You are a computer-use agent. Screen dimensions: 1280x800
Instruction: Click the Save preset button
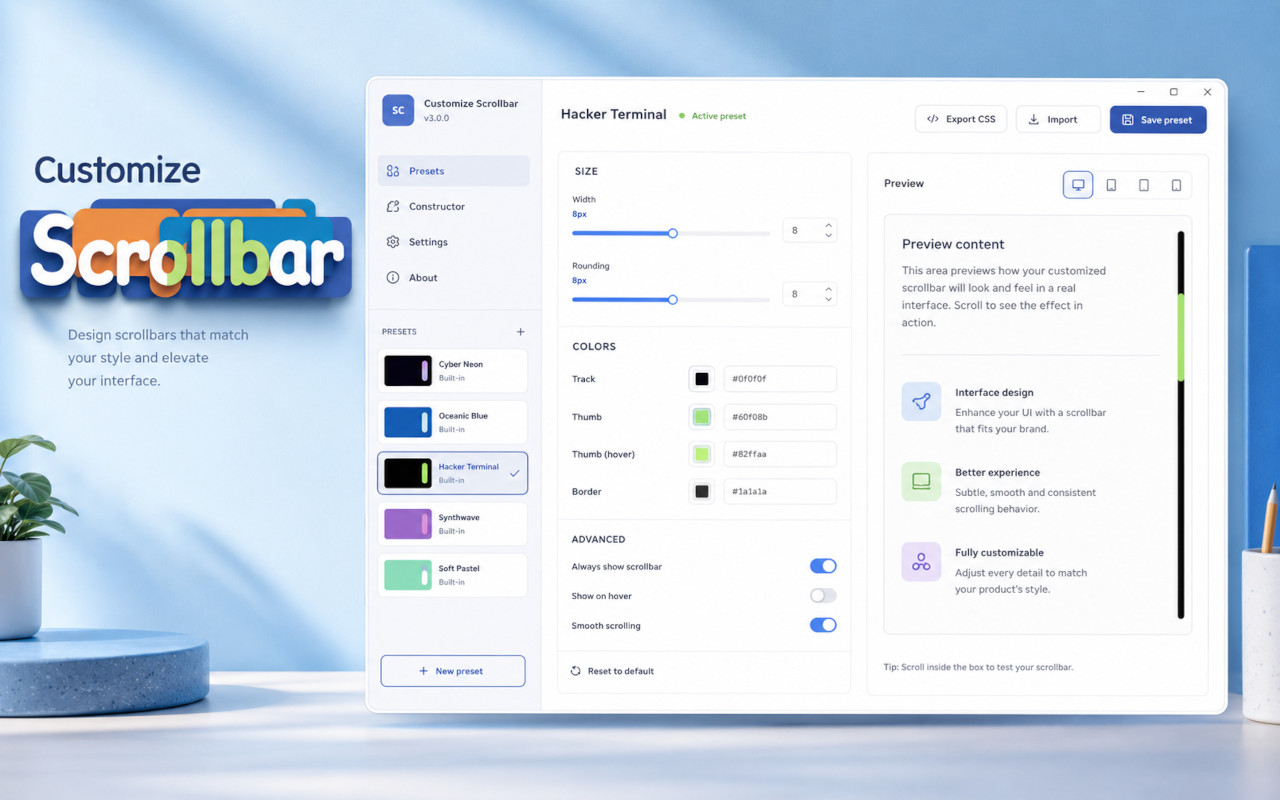pyautogui.click(x=1158, y=119)
